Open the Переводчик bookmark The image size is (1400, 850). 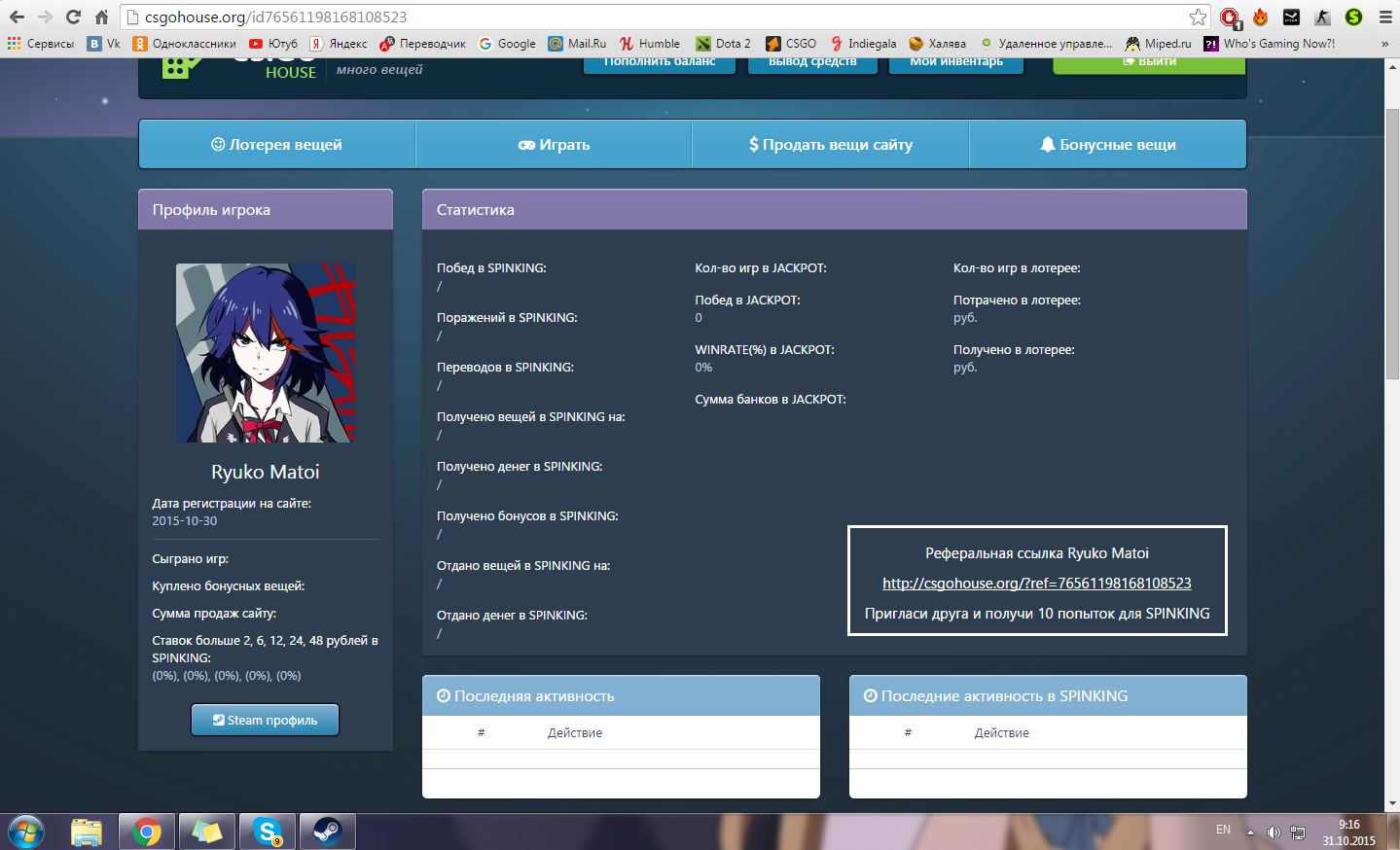tap(422, 44)
